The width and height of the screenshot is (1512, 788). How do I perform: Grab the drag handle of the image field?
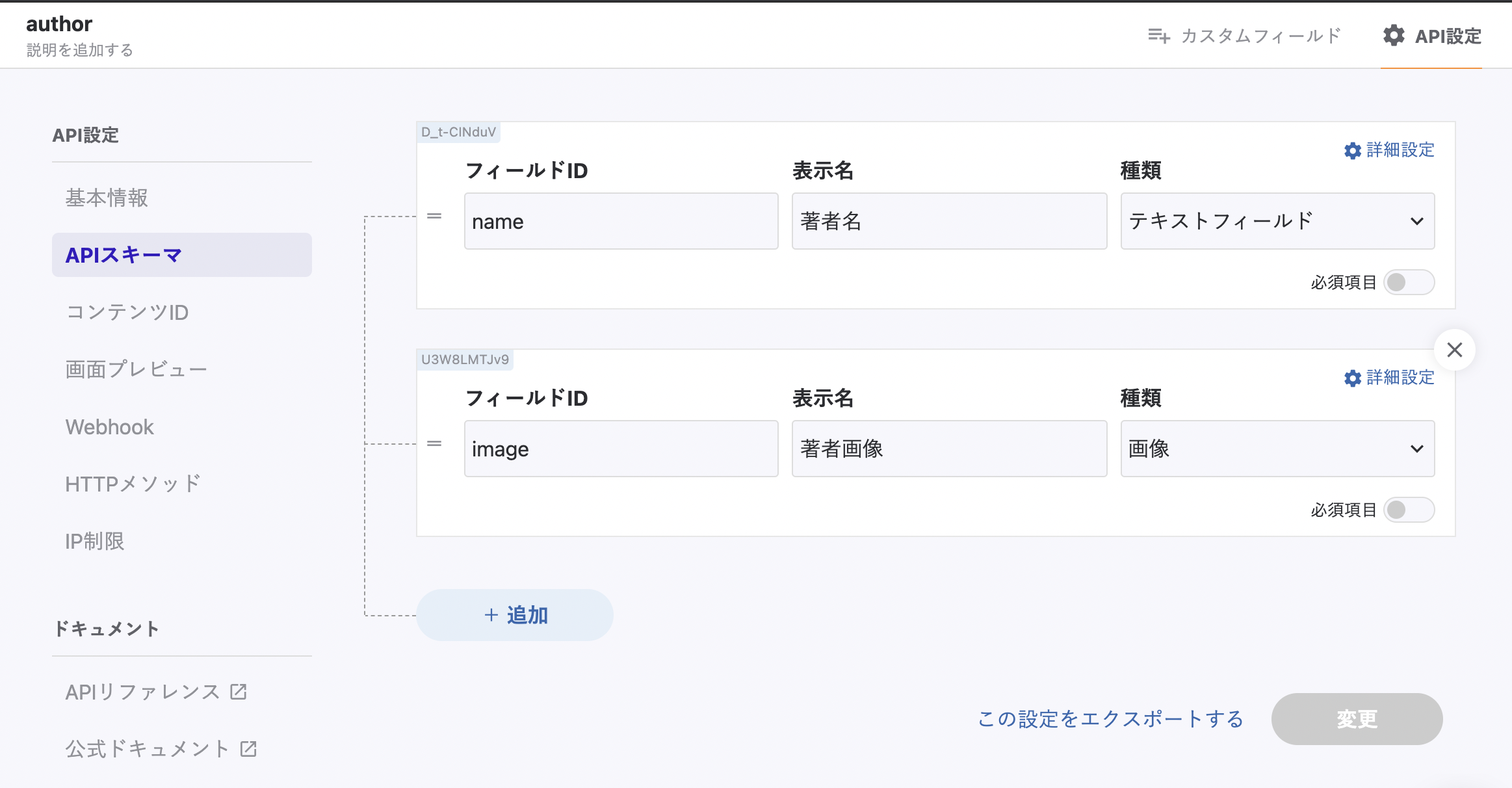434,443
